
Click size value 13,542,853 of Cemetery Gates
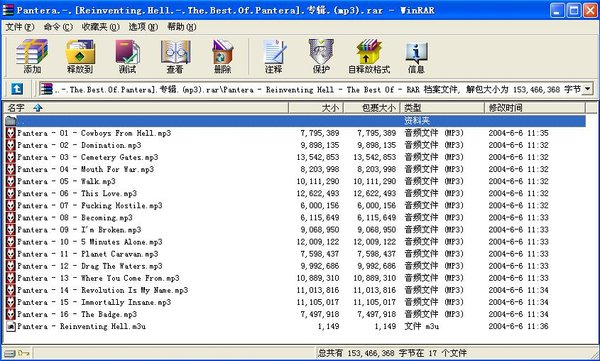pyautogui.click(x=318, y=157)
